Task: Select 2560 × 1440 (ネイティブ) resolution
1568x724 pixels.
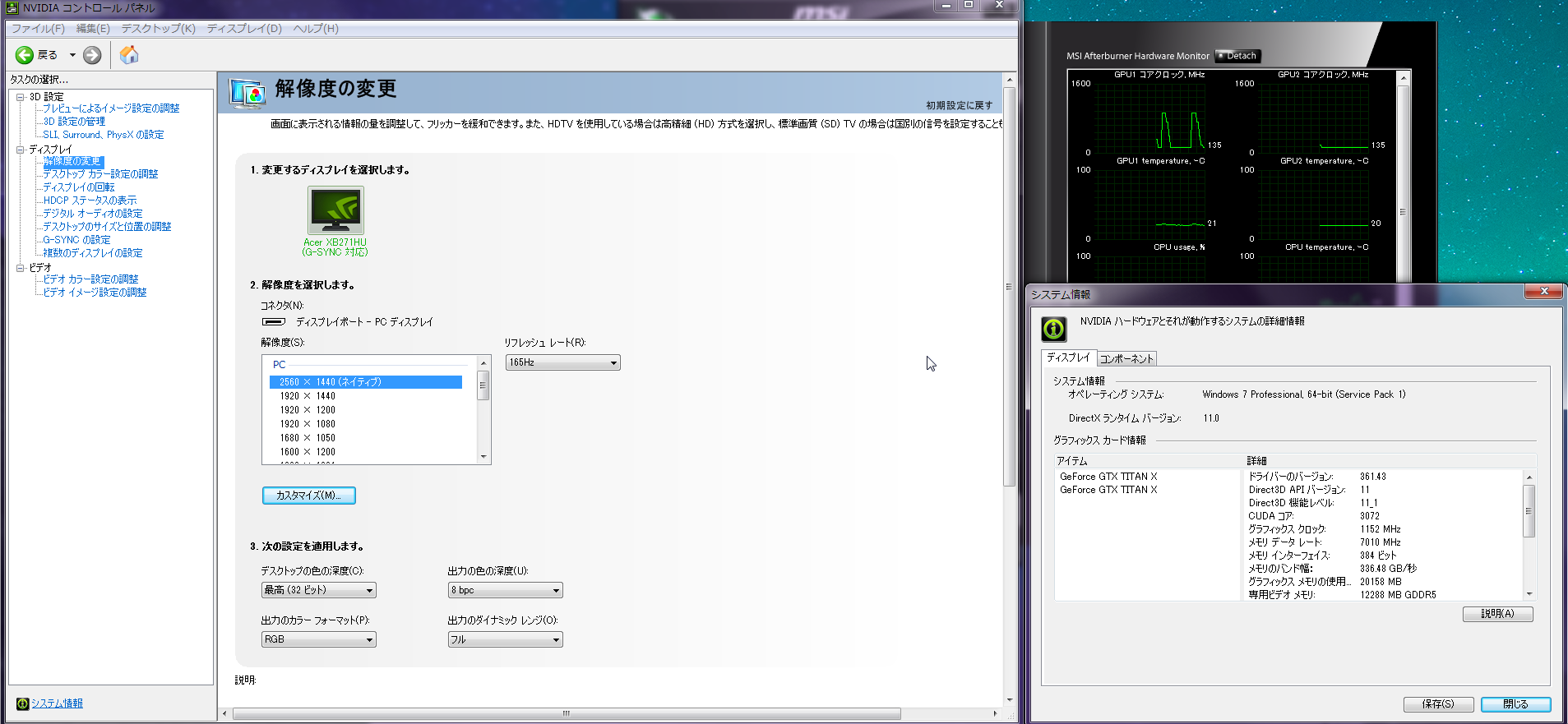Action: click(x=366, y=382)
